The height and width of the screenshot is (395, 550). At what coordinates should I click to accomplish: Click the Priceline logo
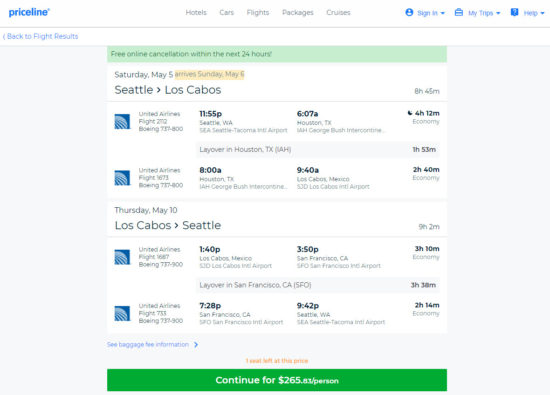(29, 12)
